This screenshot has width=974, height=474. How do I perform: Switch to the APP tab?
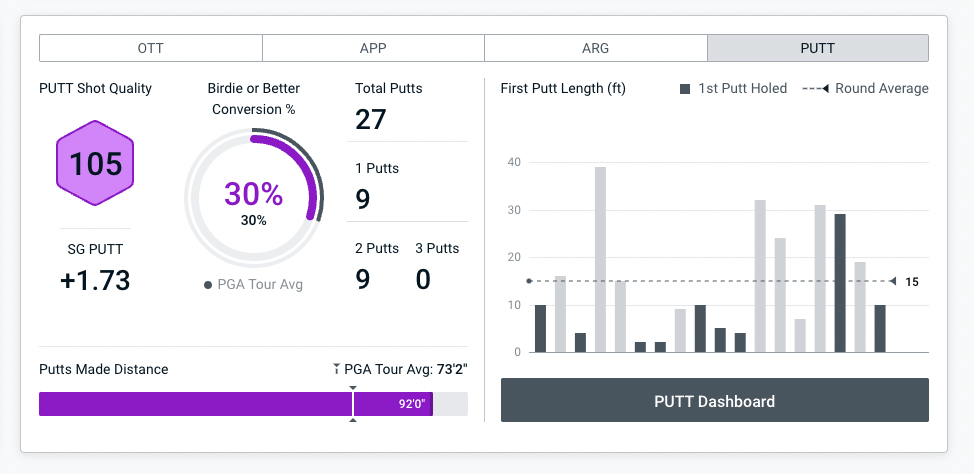pyautogui.click(x=373, y=48)
